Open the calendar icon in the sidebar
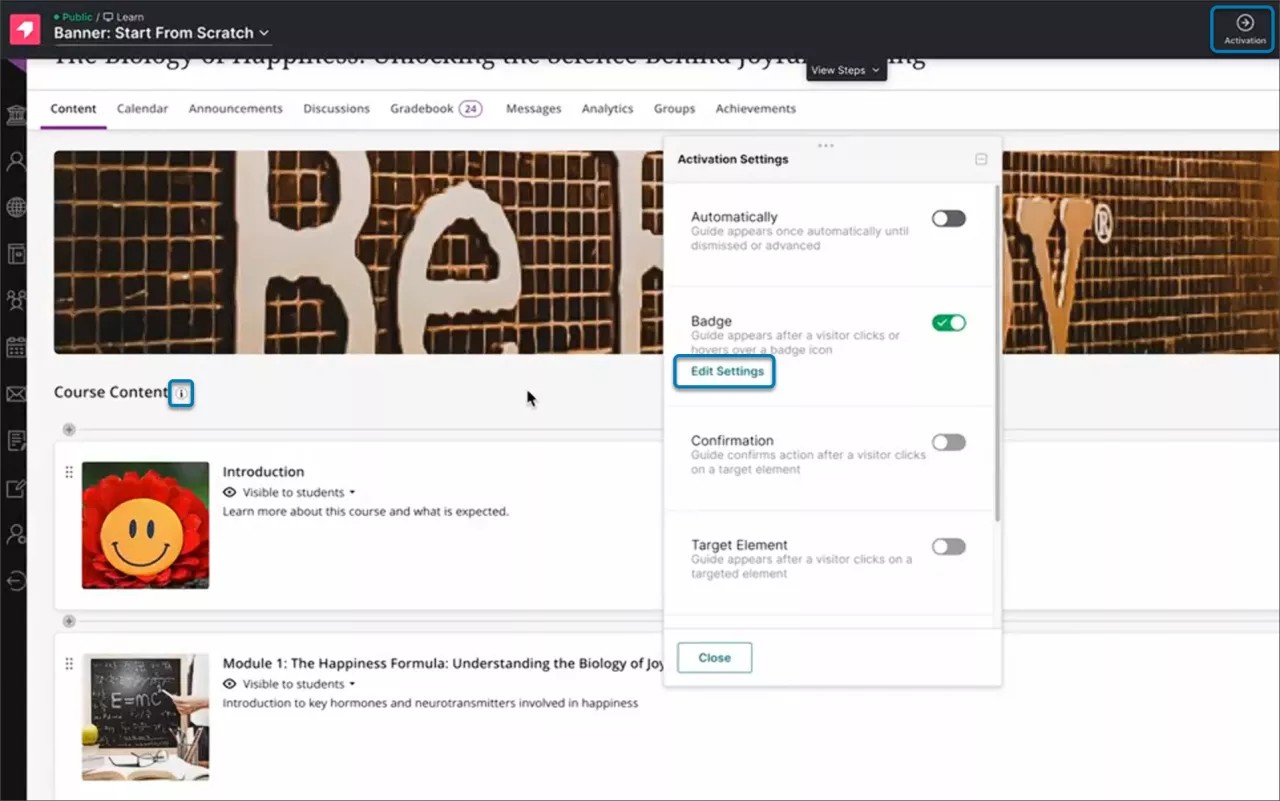 coord(17,347)
